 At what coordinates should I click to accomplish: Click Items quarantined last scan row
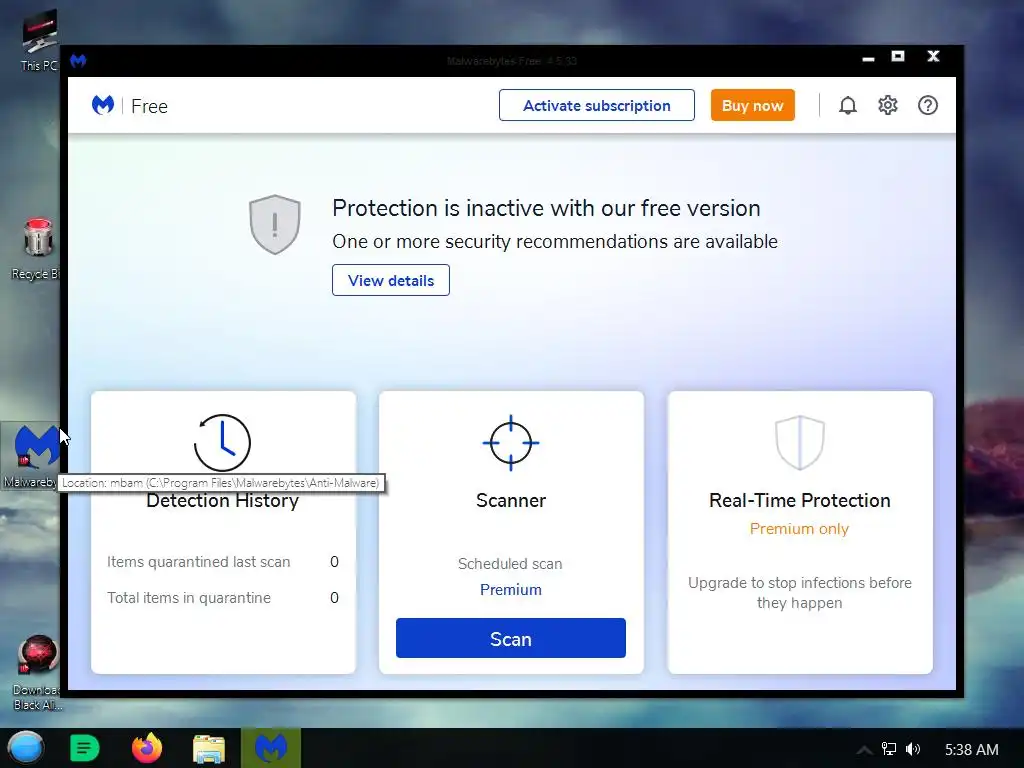pos(223,562)
